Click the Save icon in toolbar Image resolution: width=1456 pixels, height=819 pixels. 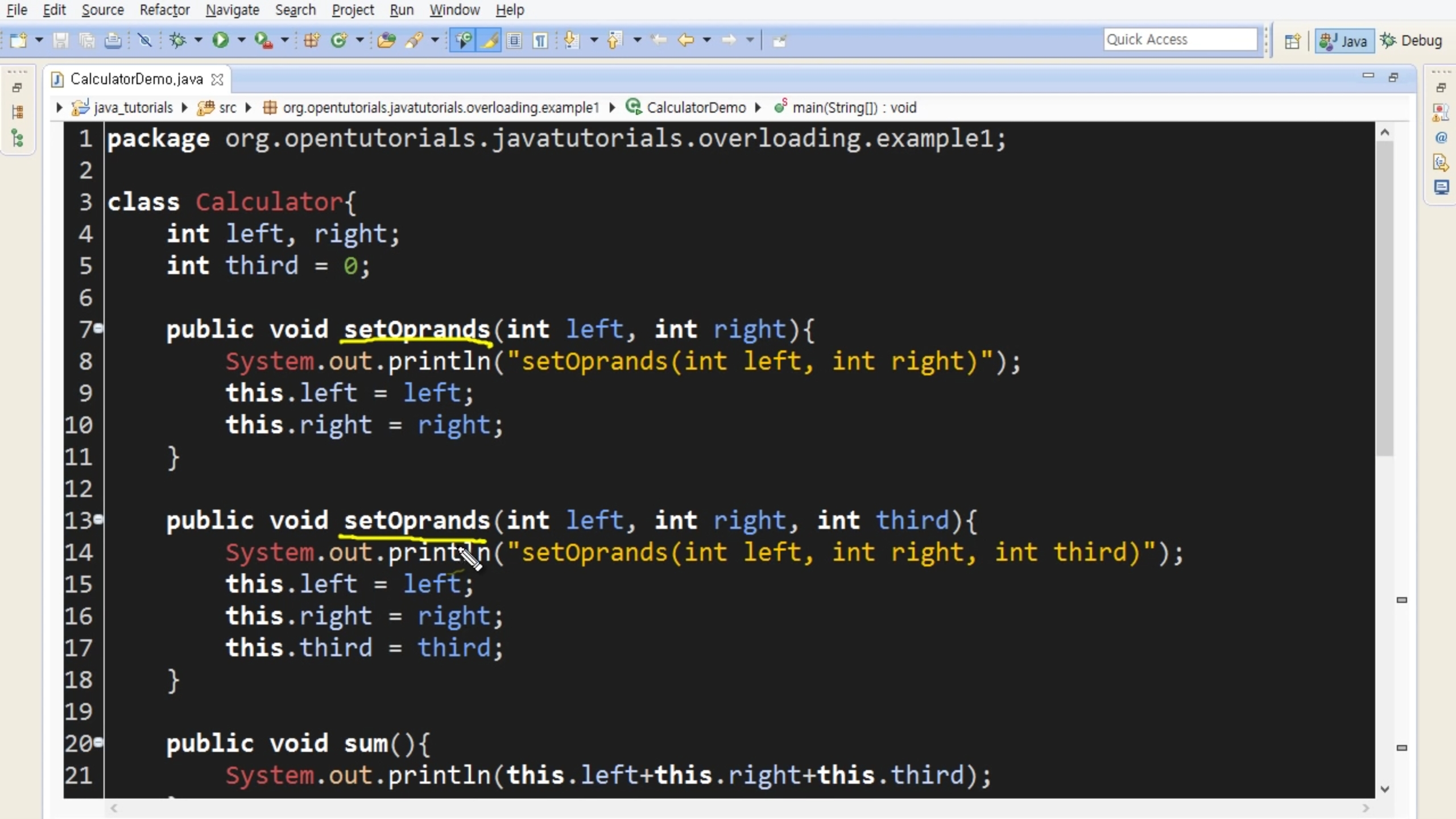coord(60,40)
